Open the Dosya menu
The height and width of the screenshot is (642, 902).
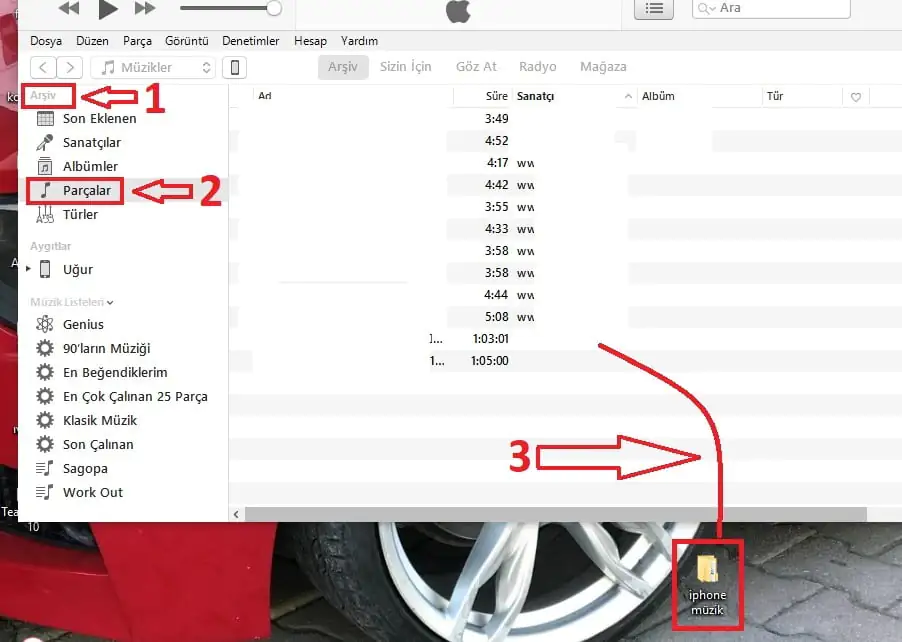pyautogui.click(x=46, y=41)
